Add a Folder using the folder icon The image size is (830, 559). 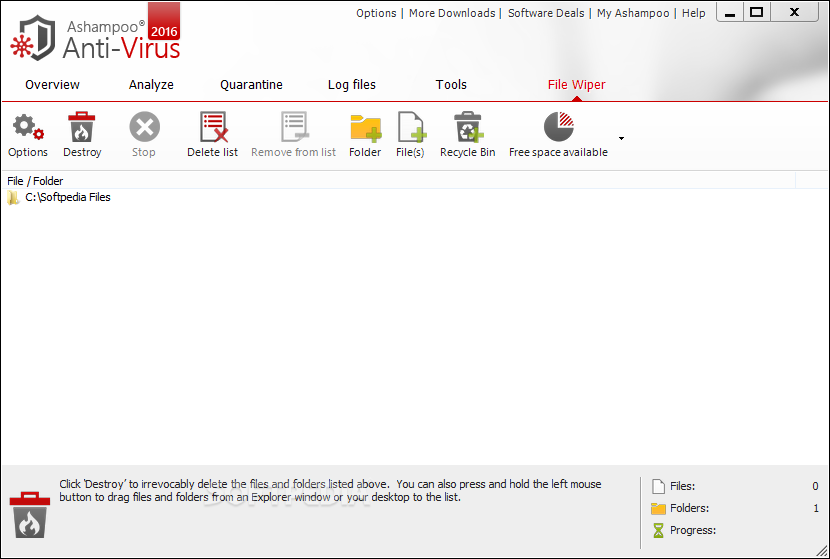click(365, 128)
